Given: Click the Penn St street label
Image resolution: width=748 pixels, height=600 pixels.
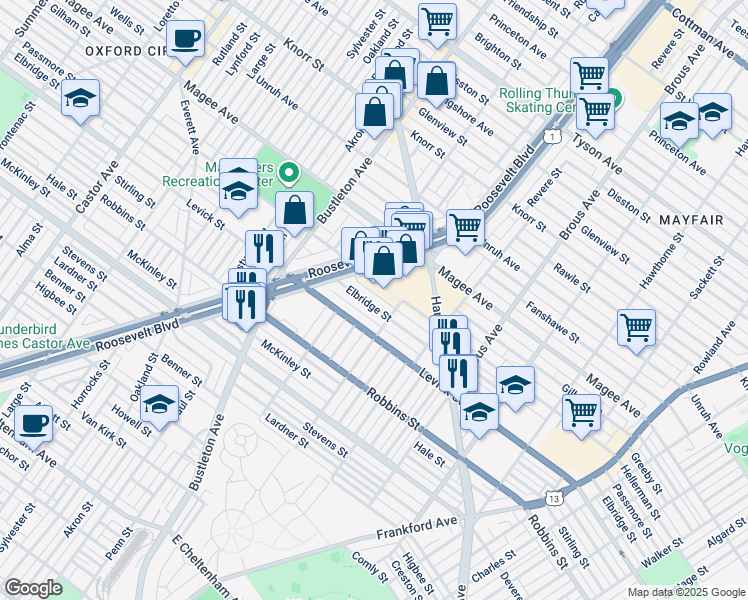Looking at the screenshot, I should [119, 543].
